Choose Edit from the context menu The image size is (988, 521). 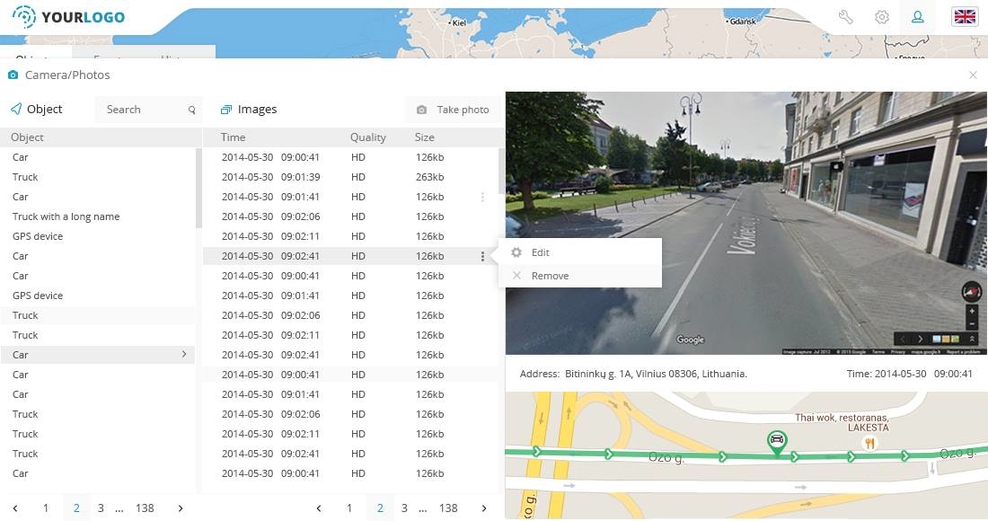coord(580,252)
